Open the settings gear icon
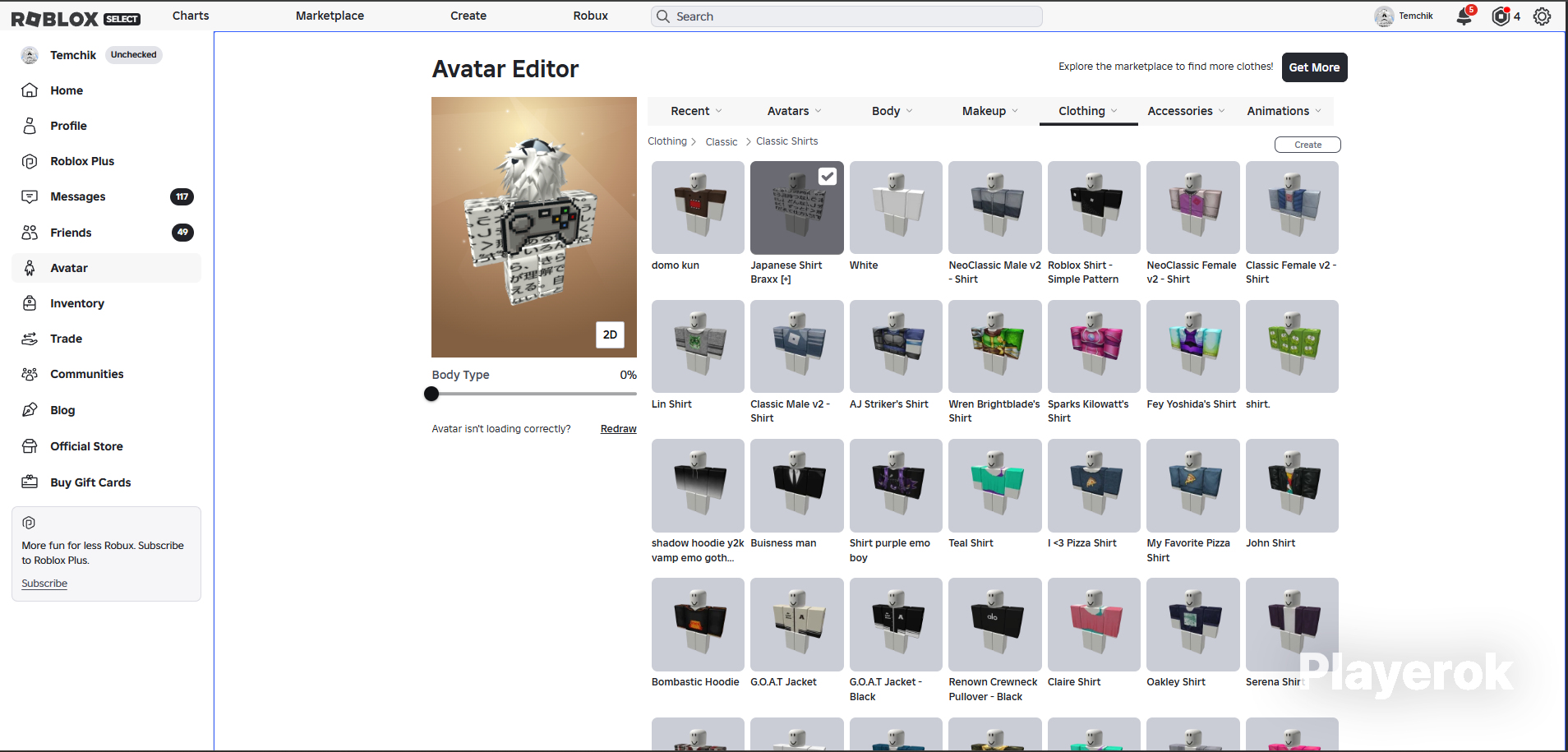 (x=1542, y=16)
